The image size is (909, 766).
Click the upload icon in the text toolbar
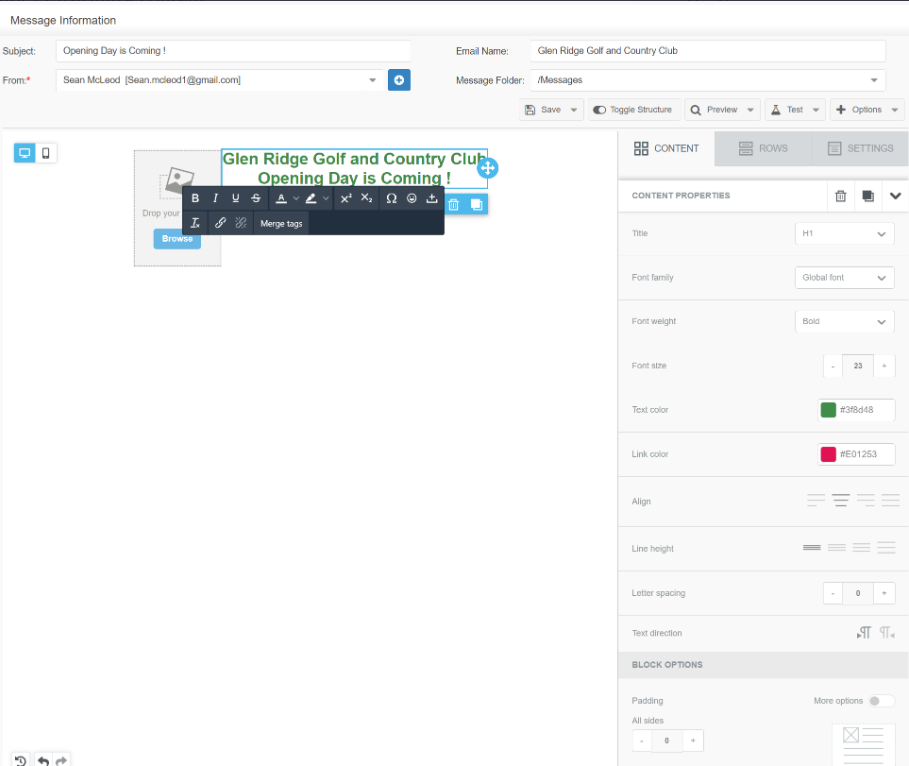(432, 198)
